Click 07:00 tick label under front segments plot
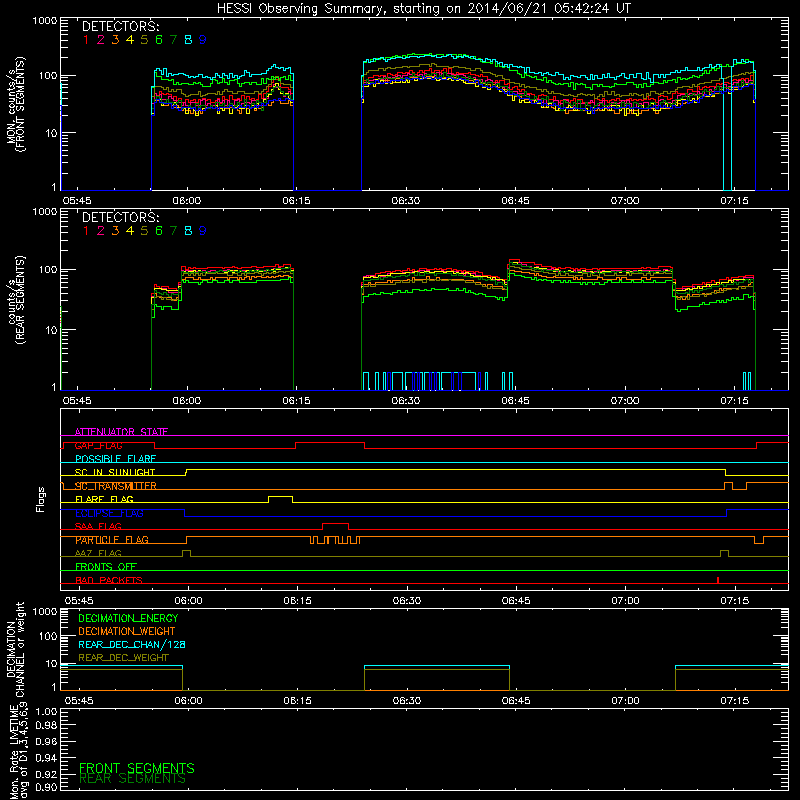This screenshot has height=800, width=800. (x=625, y=201)
